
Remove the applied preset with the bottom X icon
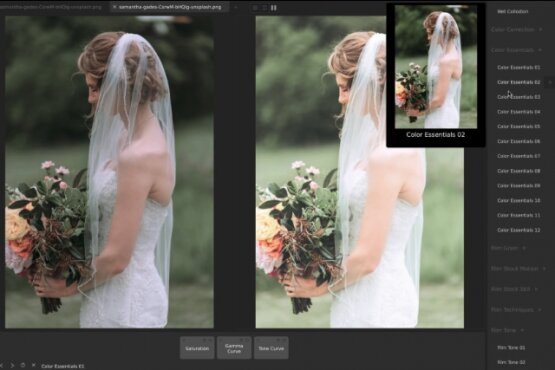[x=33, y=365]
